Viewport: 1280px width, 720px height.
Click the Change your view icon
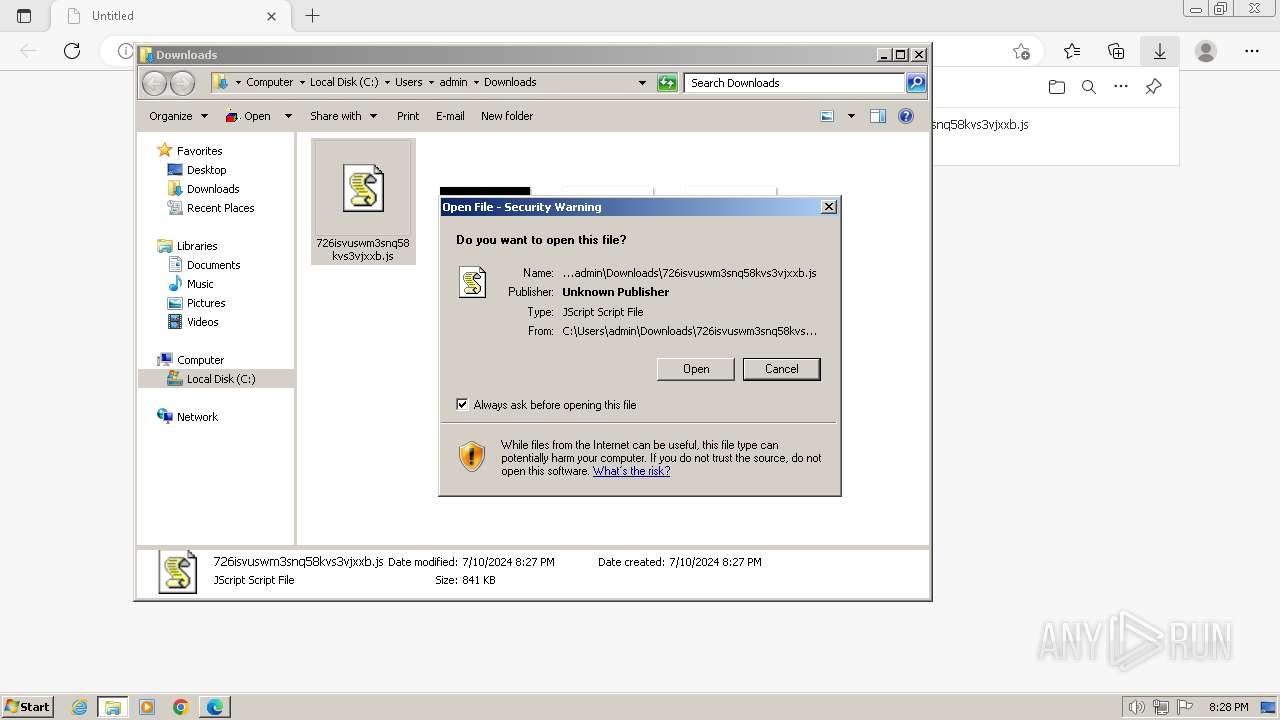(x=827, y=116)
